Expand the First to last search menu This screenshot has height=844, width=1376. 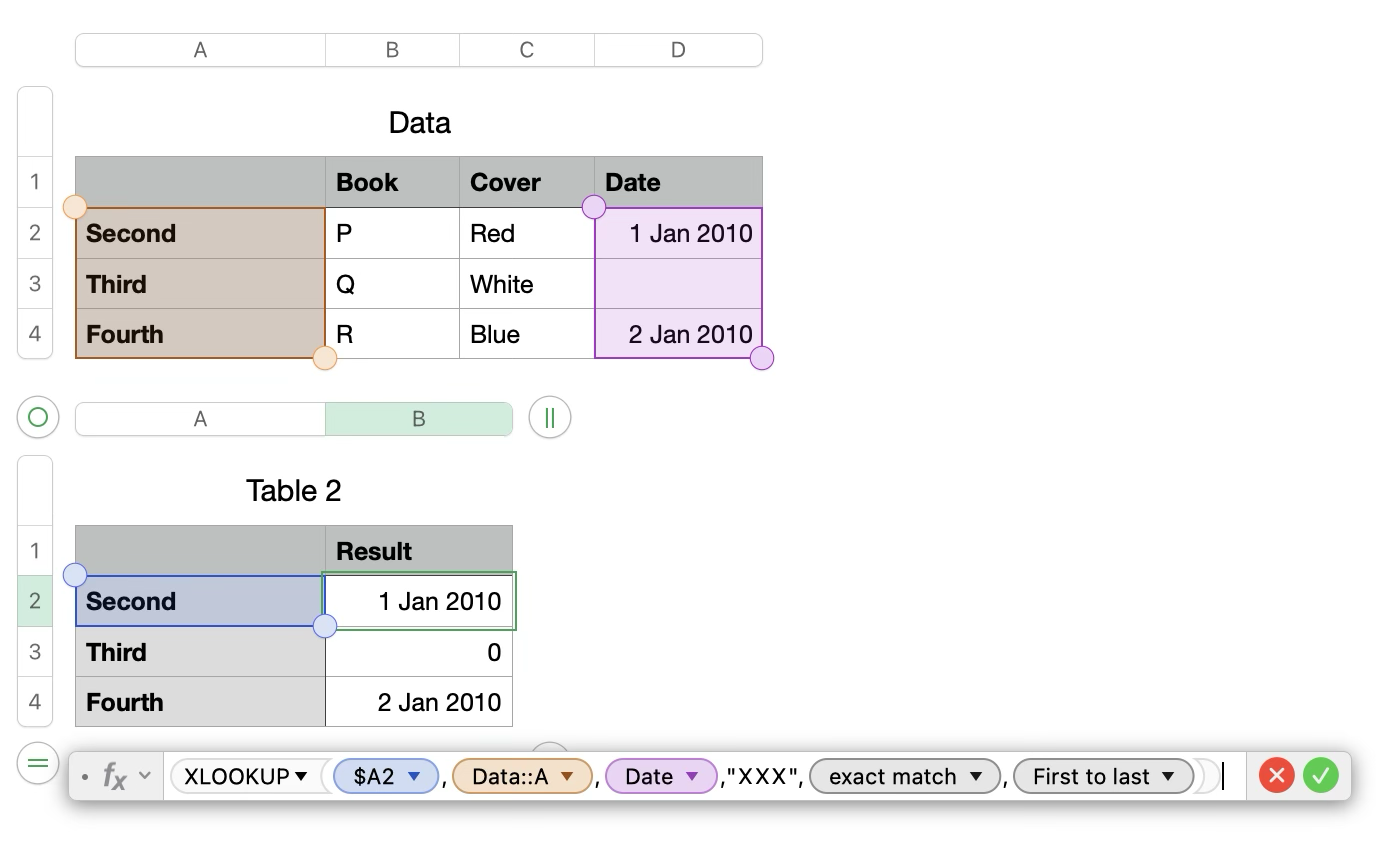[1168, 776]
